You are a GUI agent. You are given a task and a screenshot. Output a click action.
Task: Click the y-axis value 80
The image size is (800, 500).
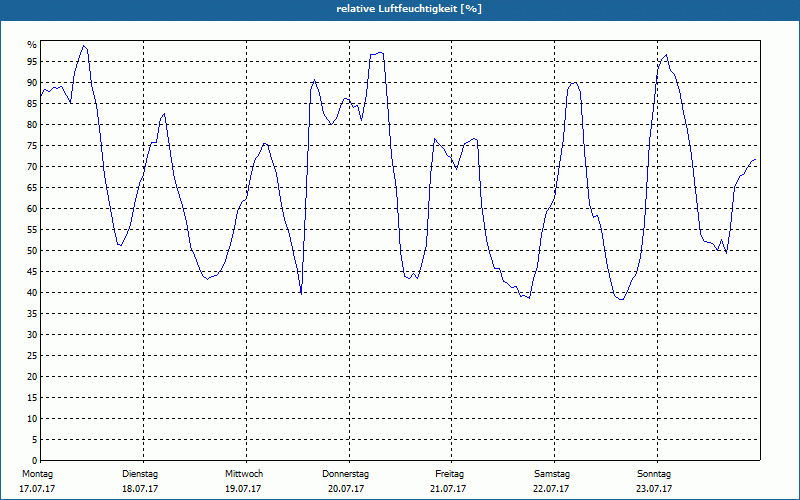[x=32, y=124]
